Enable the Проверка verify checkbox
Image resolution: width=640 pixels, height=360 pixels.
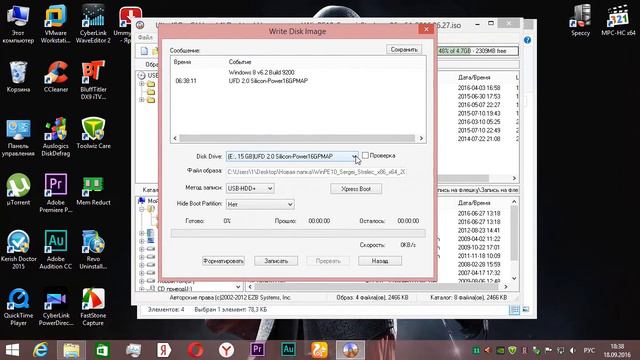pos(365,155)
